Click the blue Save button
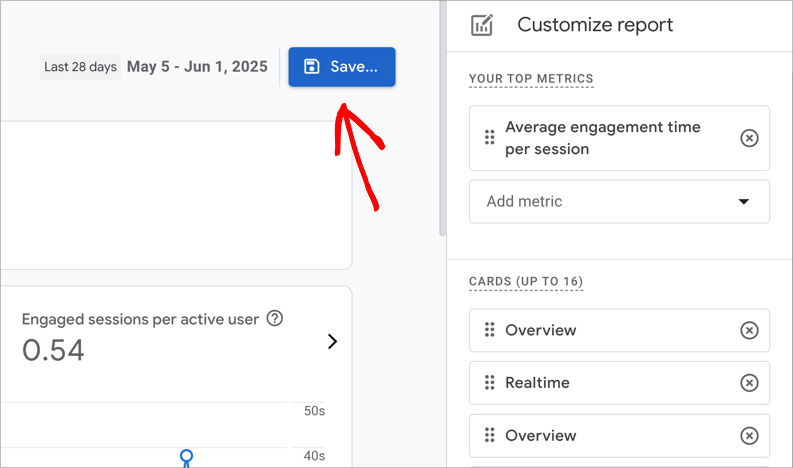The width and height of the screenshot is (793, 468). pyautogui.click(x=342, y=67)
